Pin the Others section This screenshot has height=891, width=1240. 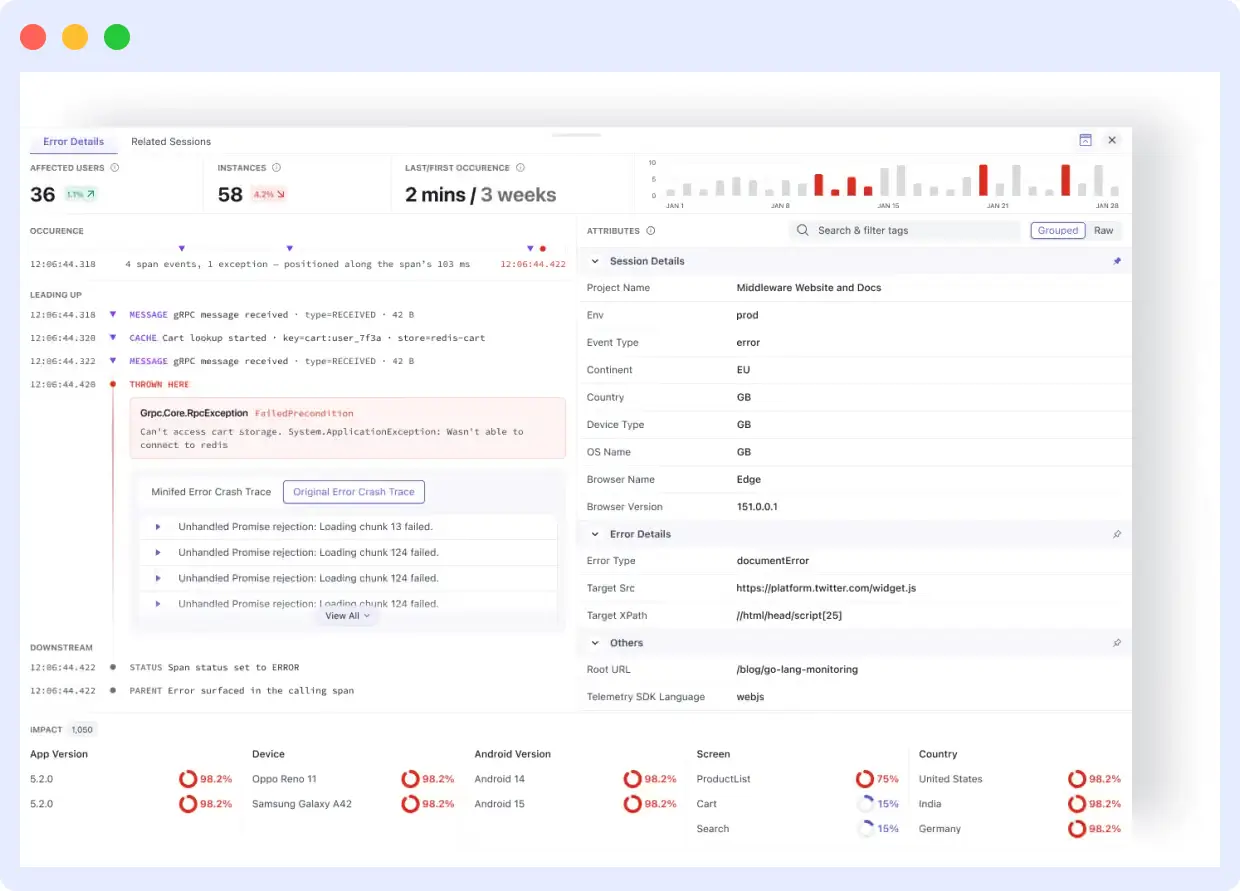[x=1117, y=643]
